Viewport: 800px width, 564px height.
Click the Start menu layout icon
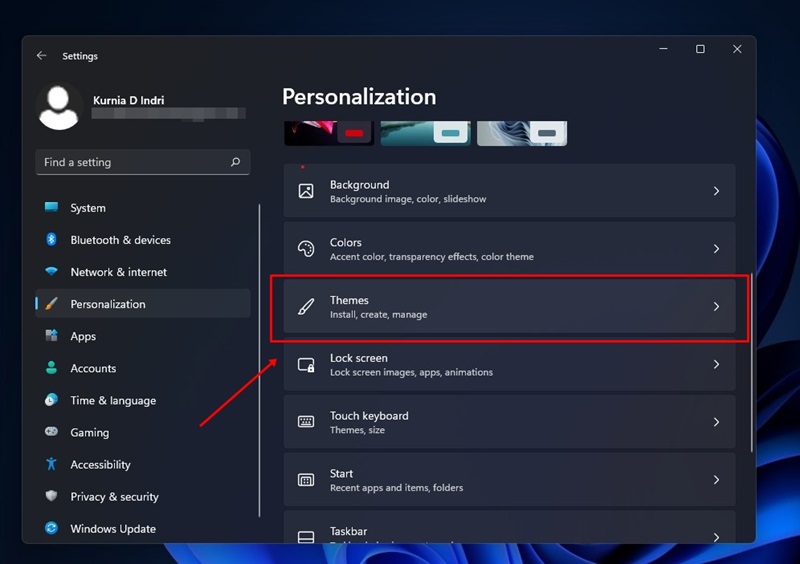tap(306, 480)
